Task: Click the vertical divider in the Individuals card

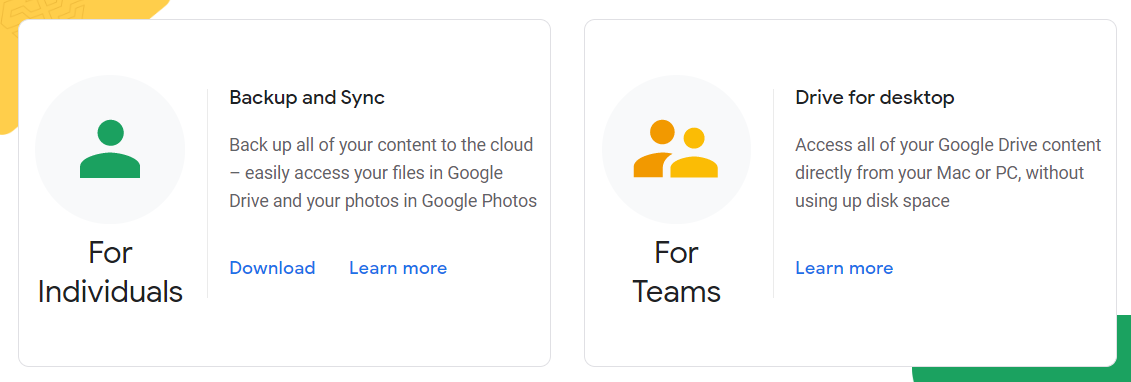Action: (208, 193)
